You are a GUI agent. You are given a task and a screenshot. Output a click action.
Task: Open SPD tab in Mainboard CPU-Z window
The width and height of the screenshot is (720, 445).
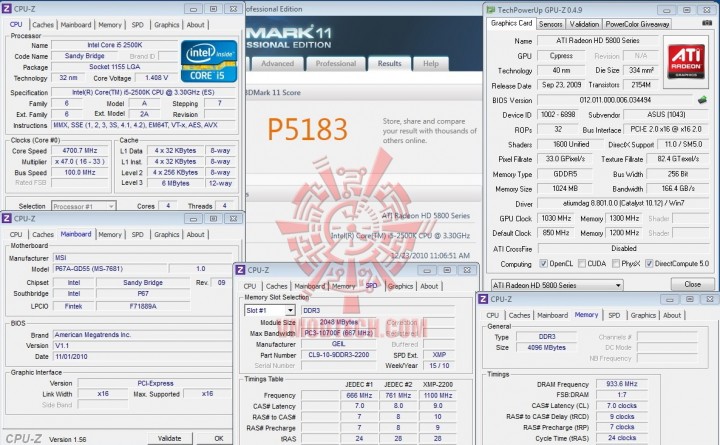coord(138,234)
